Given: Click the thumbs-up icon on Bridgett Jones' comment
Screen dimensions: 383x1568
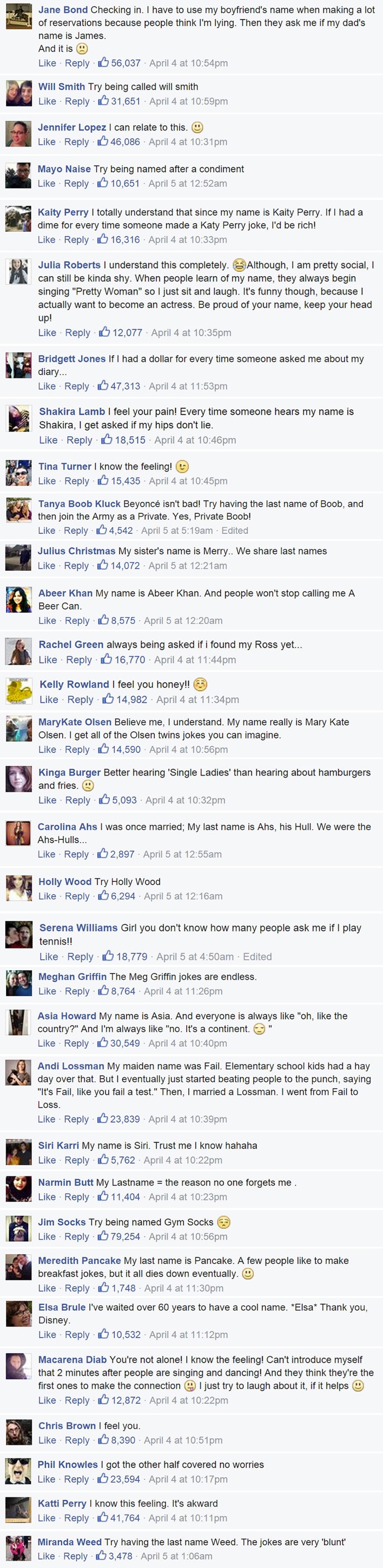Looking at the screenshot, I should pyautogui.click(x=103, y=386).
